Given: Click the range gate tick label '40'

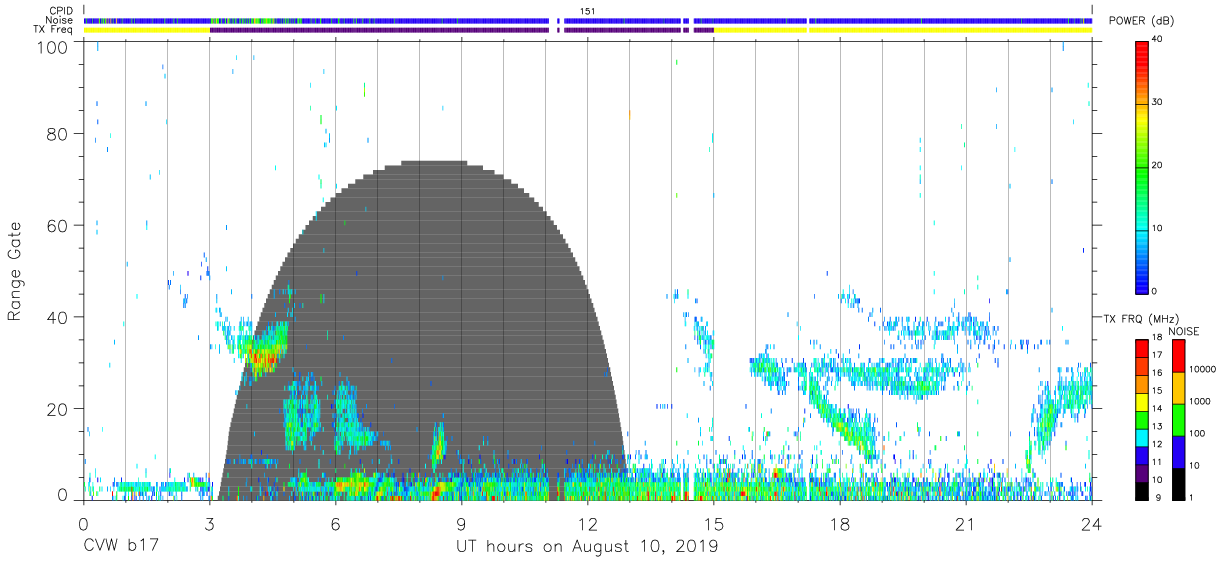Looking at the screenshot, I should tap(58, 317).
